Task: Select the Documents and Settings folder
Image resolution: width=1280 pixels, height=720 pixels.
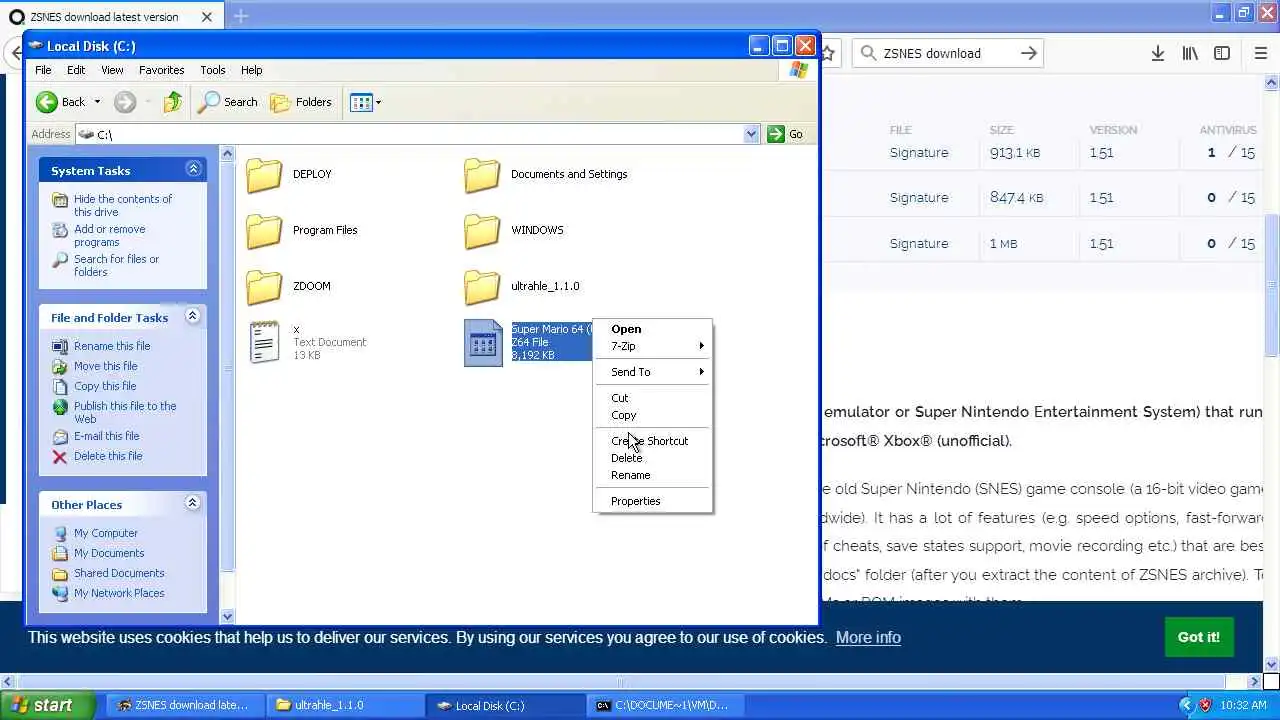Action: point(545,174)
